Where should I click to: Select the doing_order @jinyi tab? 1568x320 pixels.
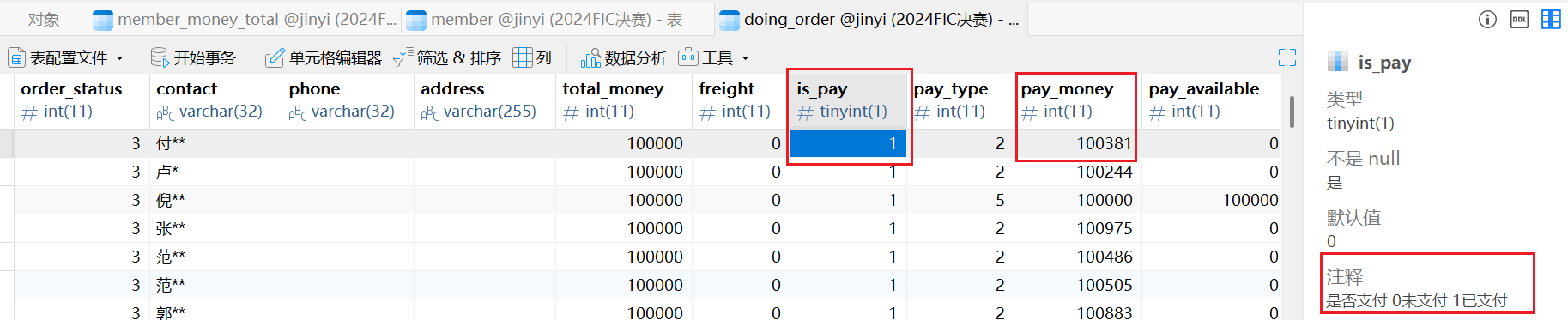coord(869,19)
